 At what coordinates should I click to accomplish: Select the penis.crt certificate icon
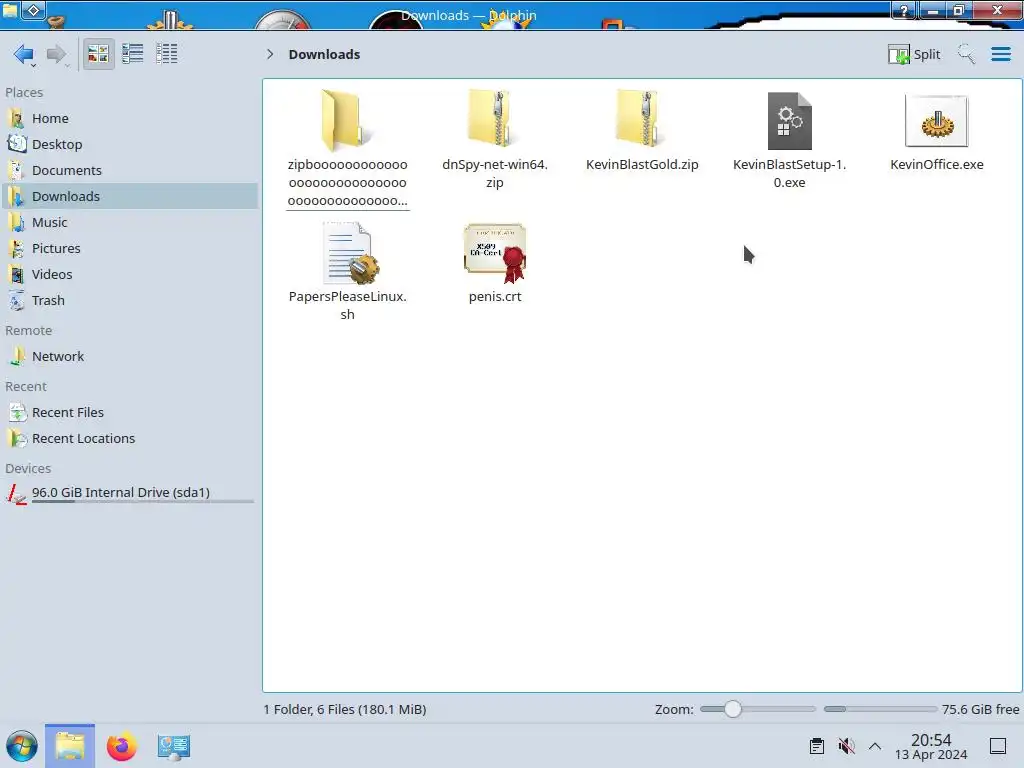[x=494, y=253]
